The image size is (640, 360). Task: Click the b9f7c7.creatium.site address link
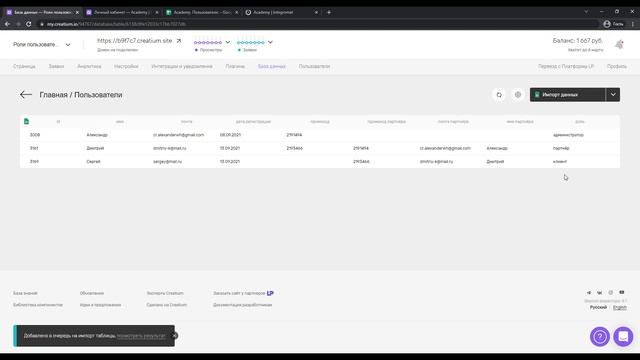pos(134,41)
